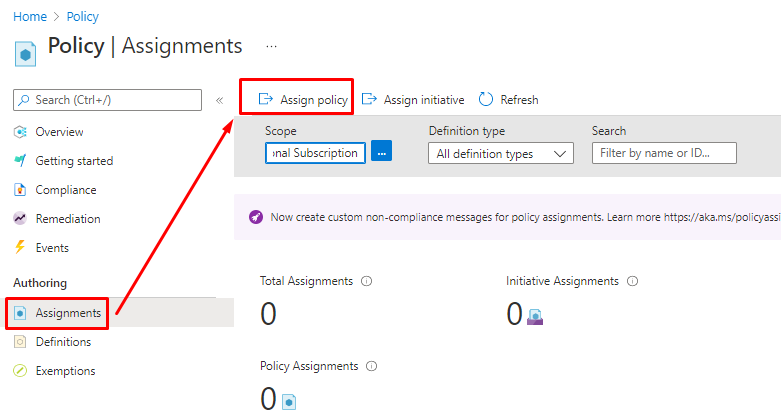Click the Assign policy button

(x=303, y=99)
